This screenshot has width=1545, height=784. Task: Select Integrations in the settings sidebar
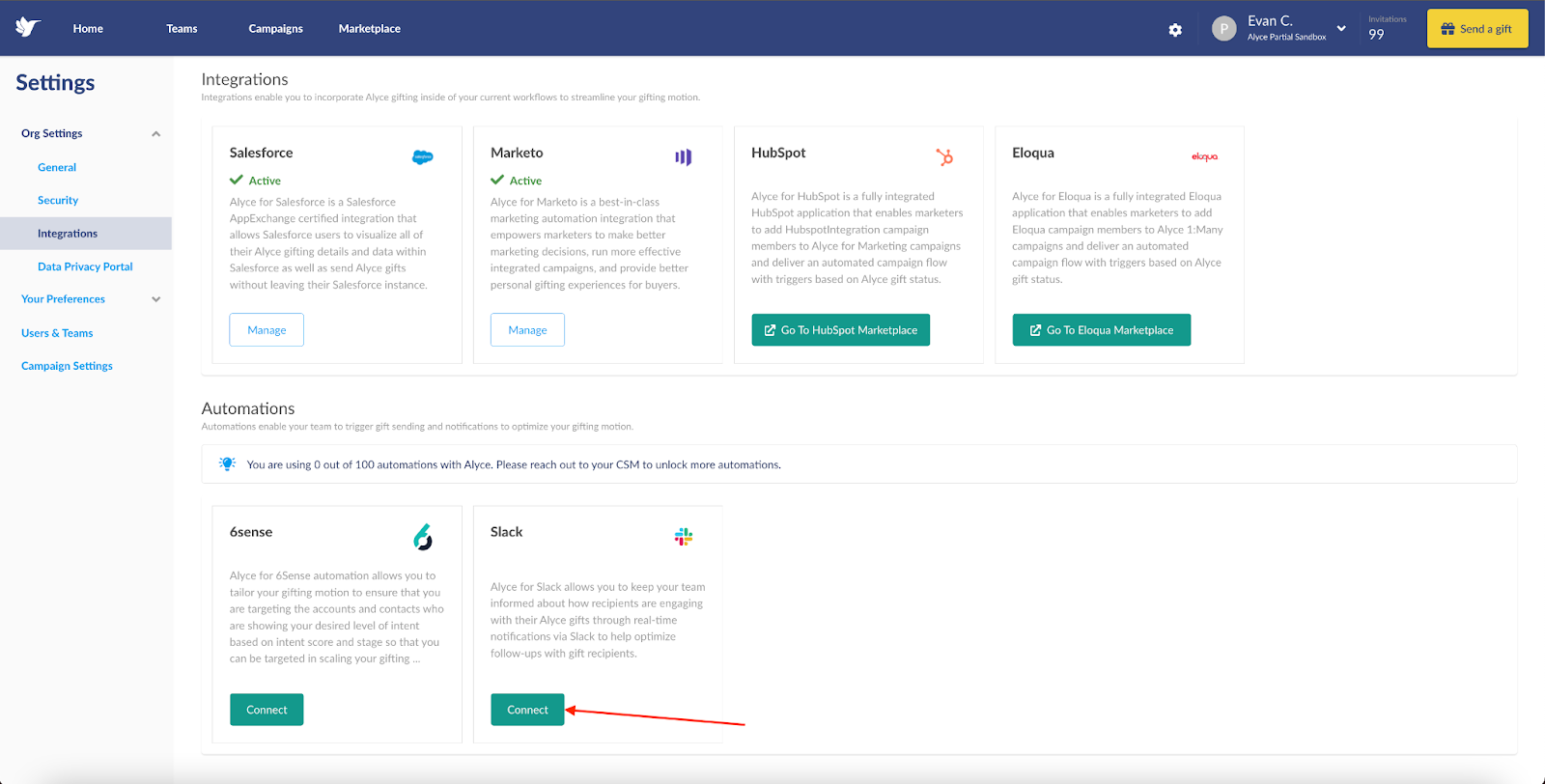pyautogui.click(x=86, y=234)
